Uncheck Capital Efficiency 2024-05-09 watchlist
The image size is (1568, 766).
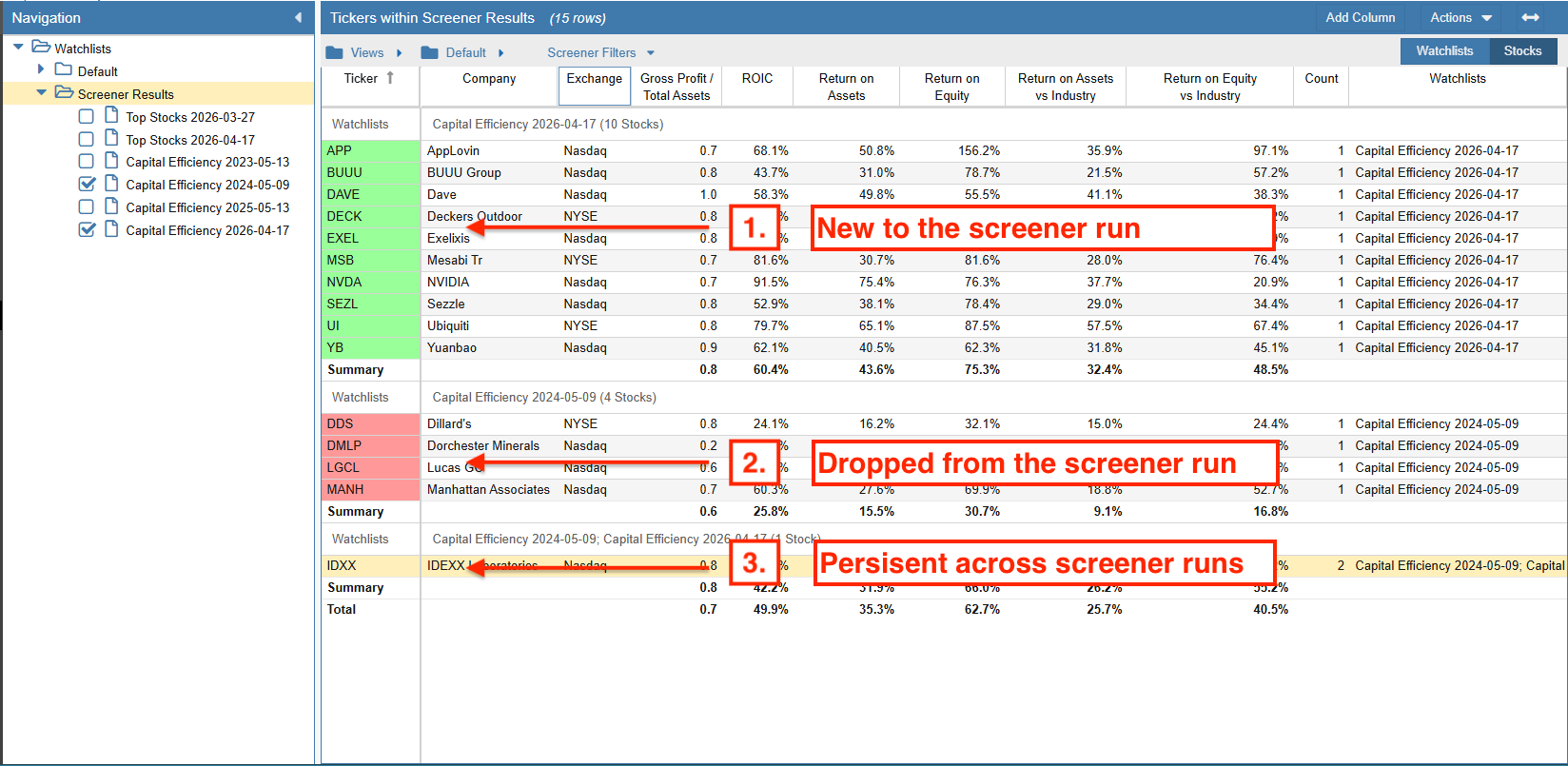point(87,185)
